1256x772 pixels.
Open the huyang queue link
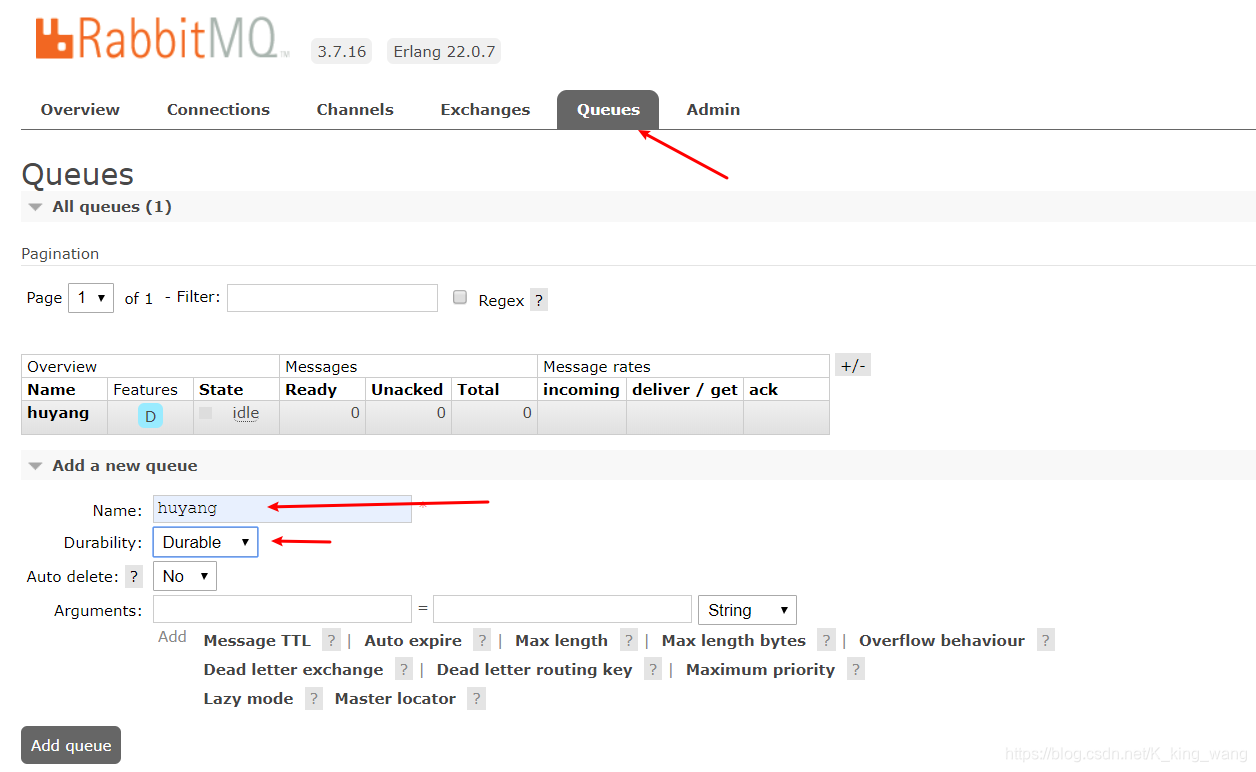tap(58, 413)
